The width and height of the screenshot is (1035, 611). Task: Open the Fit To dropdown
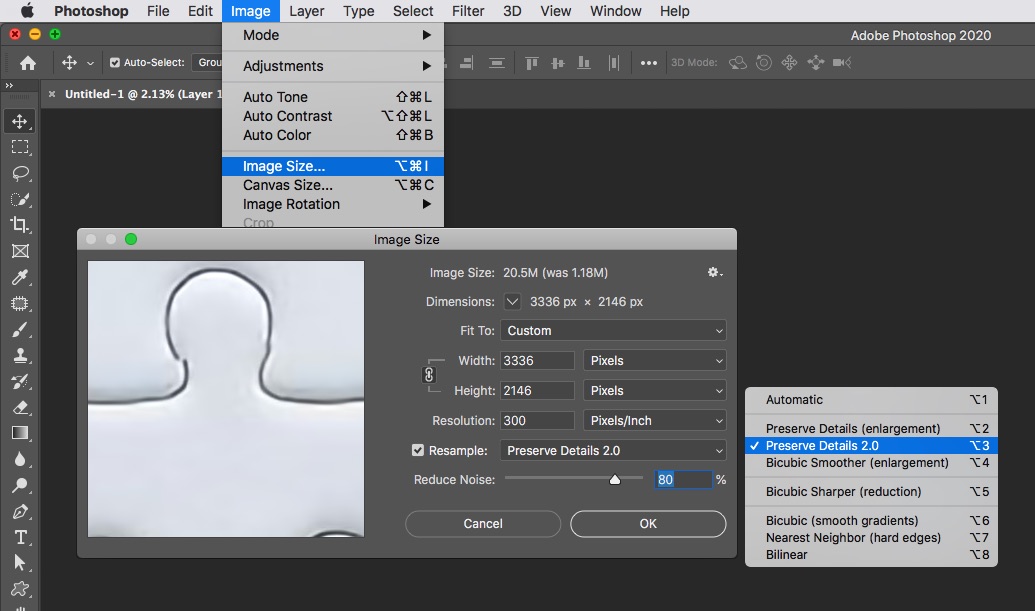[613, 330]
